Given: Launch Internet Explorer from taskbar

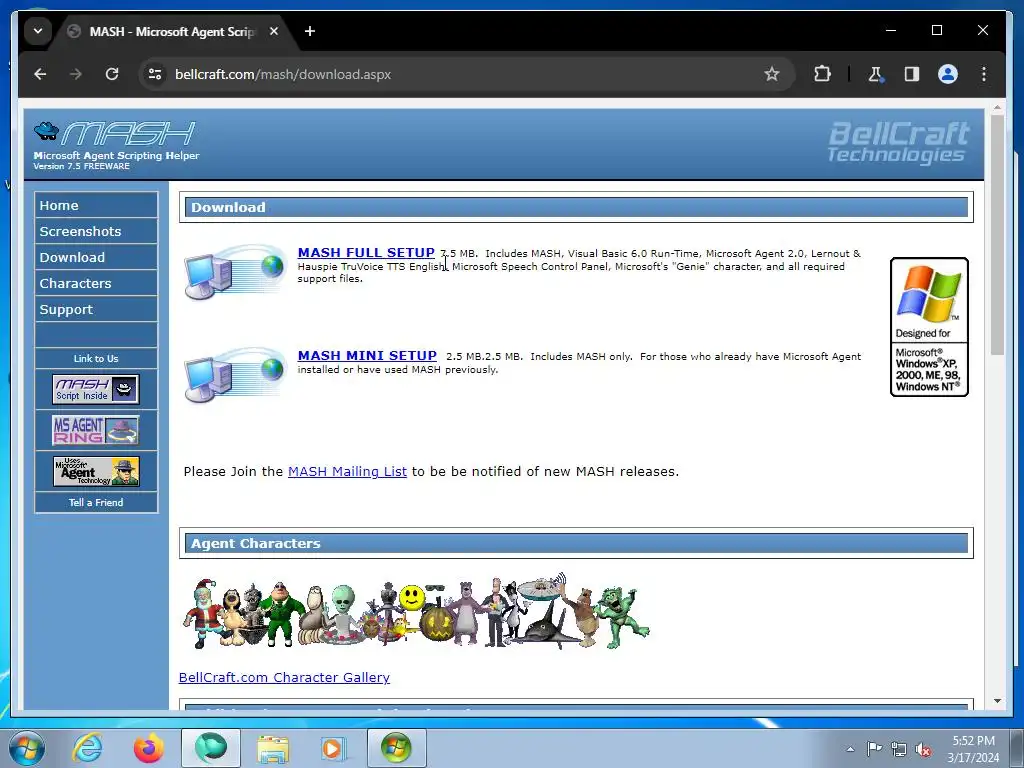Looking at the screenshot, I should (87, 748).
